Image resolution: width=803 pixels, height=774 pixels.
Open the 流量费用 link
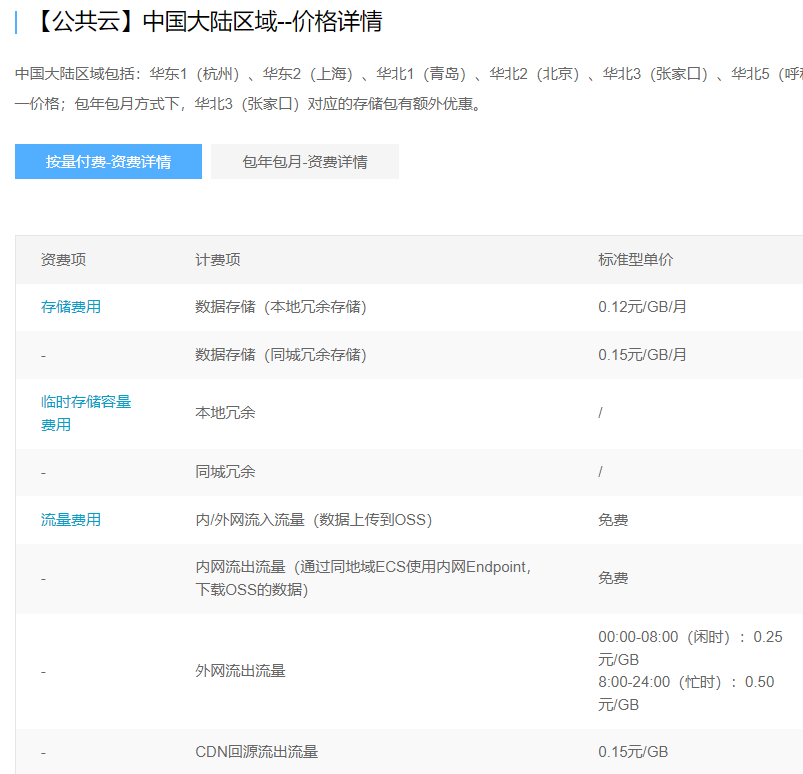pyautogui.click(x=71, y=520)
